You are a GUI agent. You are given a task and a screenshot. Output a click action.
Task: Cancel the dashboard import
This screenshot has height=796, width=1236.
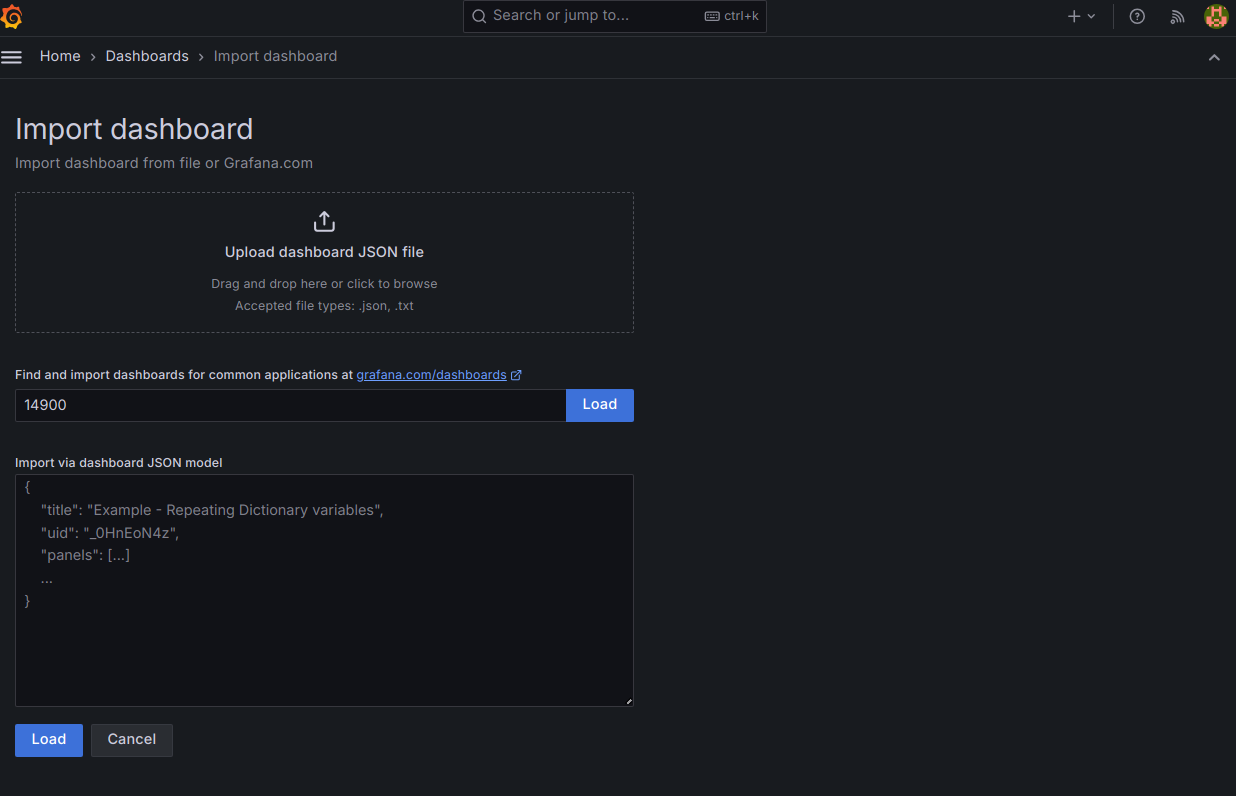click(131, 740)
